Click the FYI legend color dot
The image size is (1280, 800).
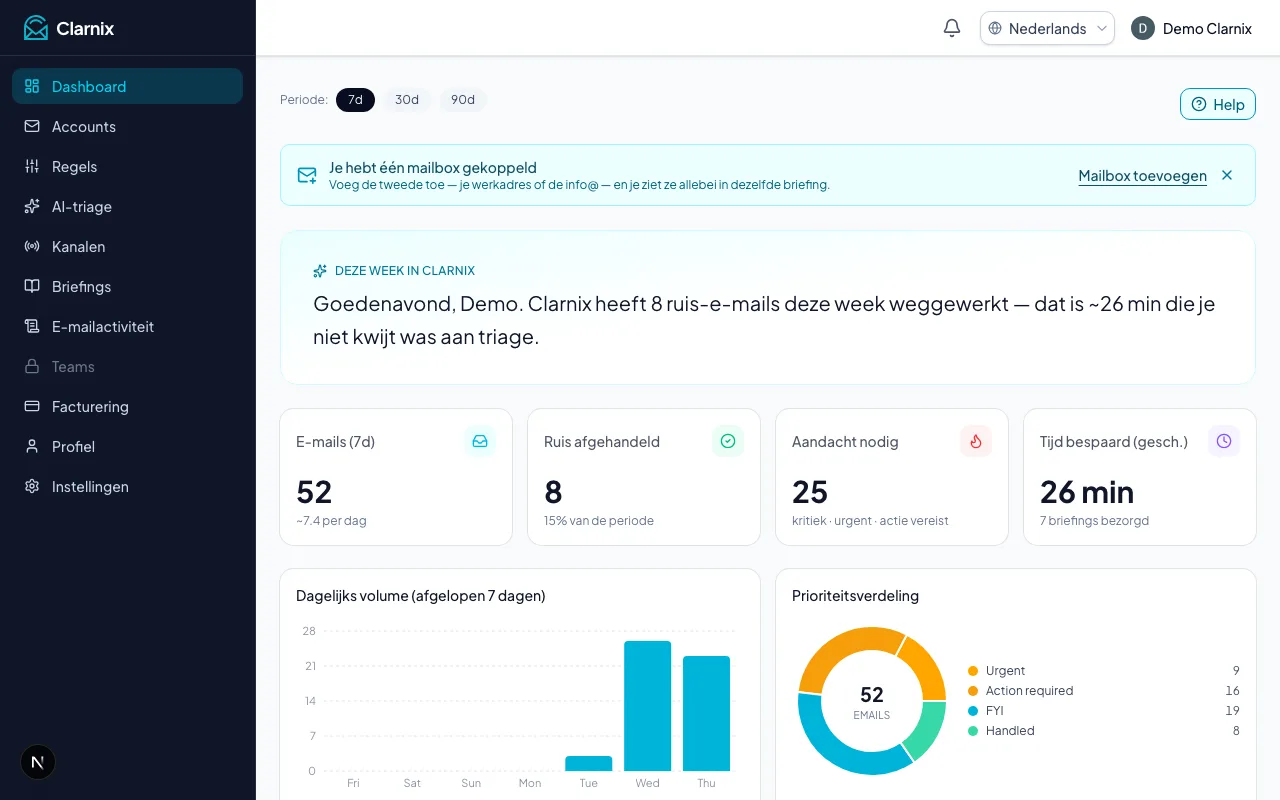[973, 711]
